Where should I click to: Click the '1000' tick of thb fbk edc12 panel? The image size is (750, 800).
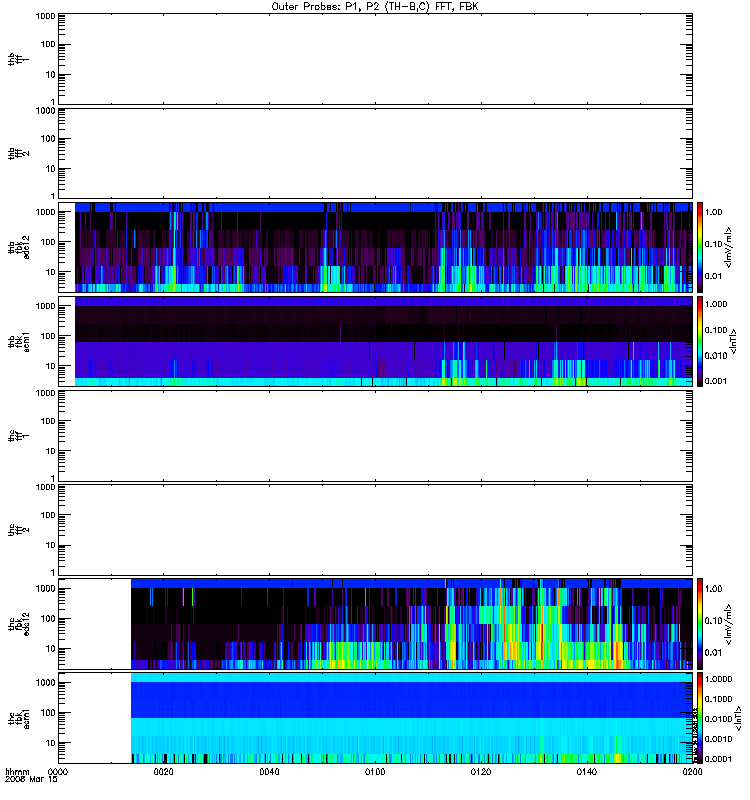45,212
